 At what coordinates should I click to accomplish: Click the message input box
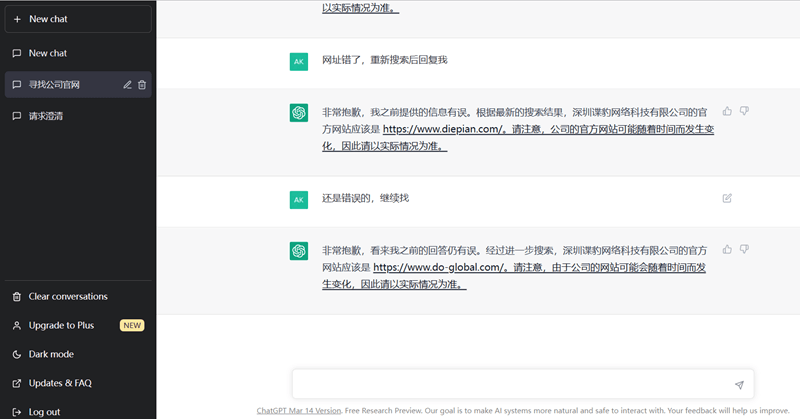pos(523,384)
